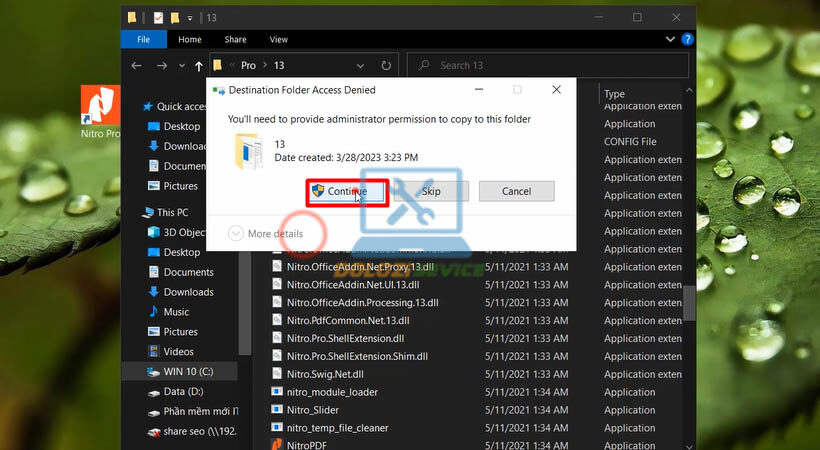Click Properties icon in quick access toolbar
The height and width of the screenshot is (450, 820).
(158, 18)
